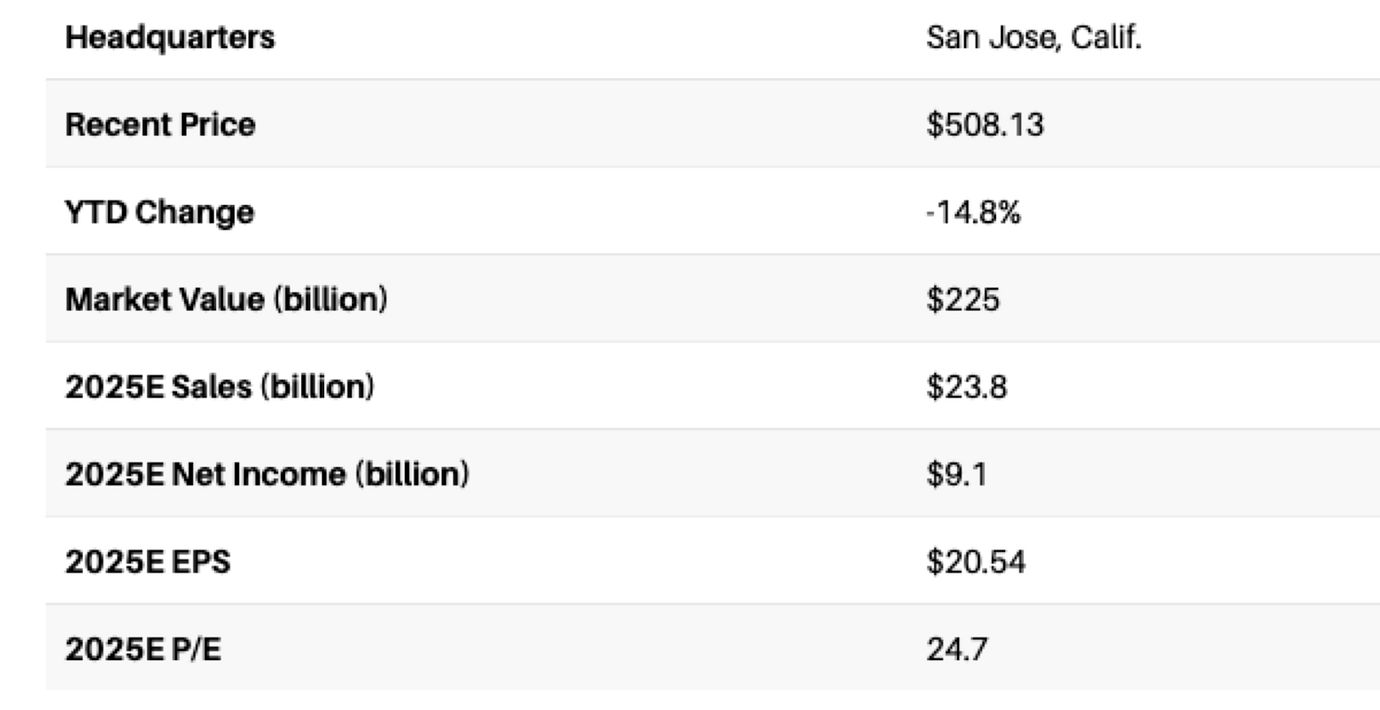The height and width of the screenshot is (710, 1380).
Task: Click the $20.54 EPS value
Action: coord(975,562)
